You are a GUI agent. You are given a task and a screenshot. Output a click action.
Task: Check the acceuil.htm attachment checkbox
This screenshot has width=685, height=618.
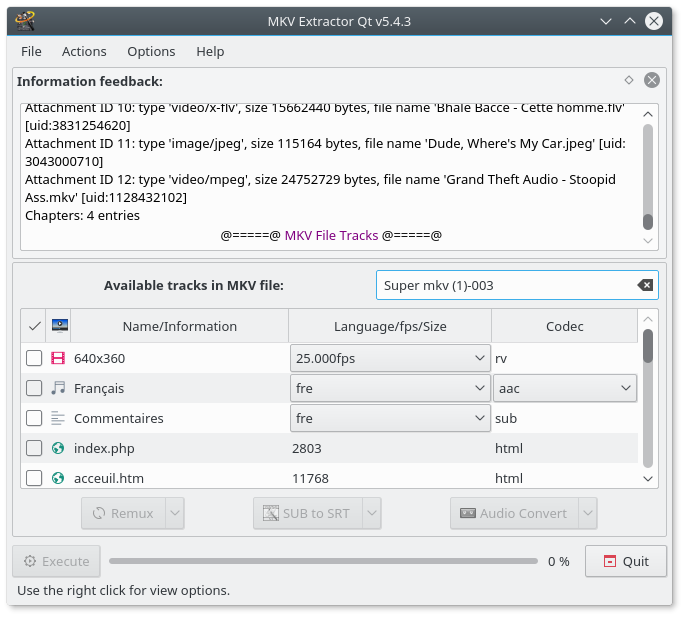34,478
